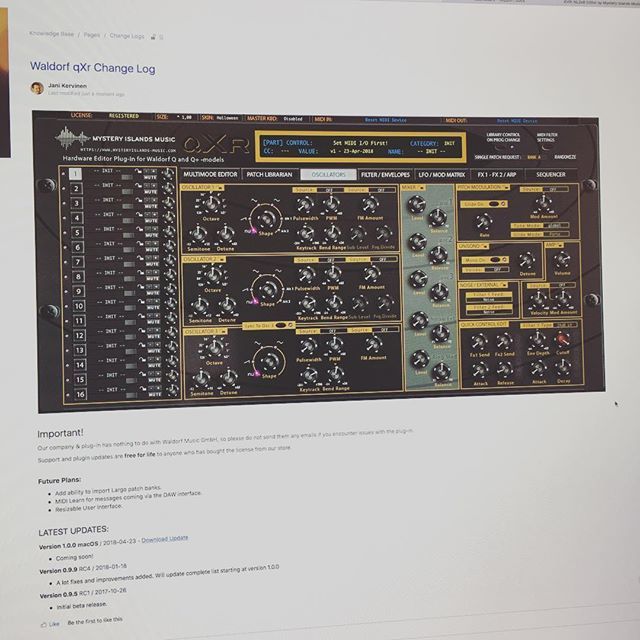Switch to the Patch Librarian tab

pos(269,175)
